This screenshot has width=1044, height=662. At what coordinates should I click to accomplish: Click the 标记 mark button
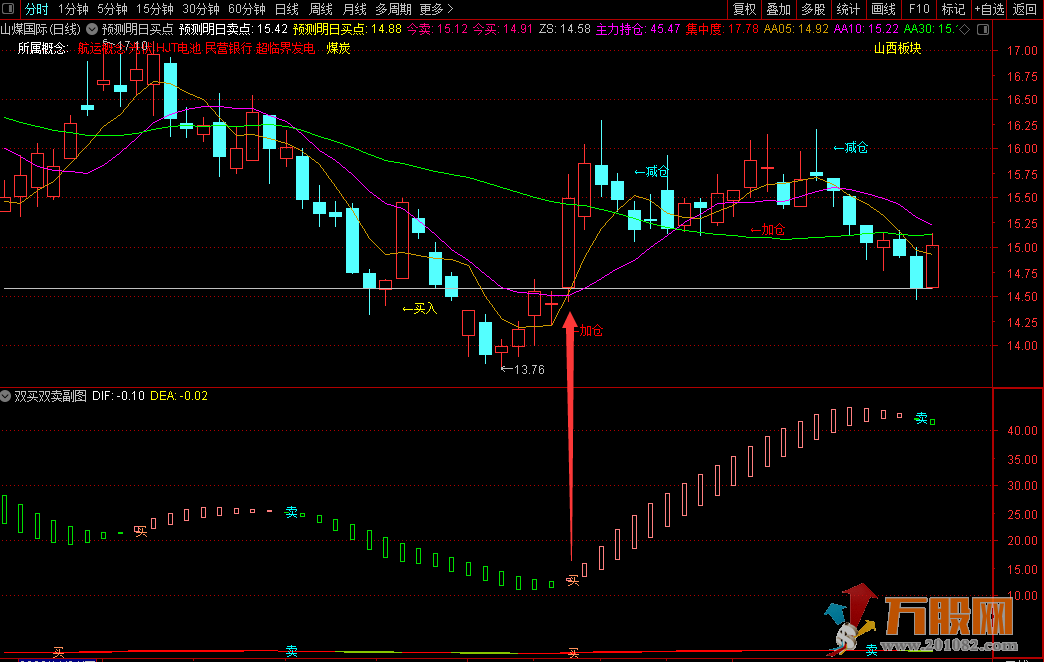point(953,9)
